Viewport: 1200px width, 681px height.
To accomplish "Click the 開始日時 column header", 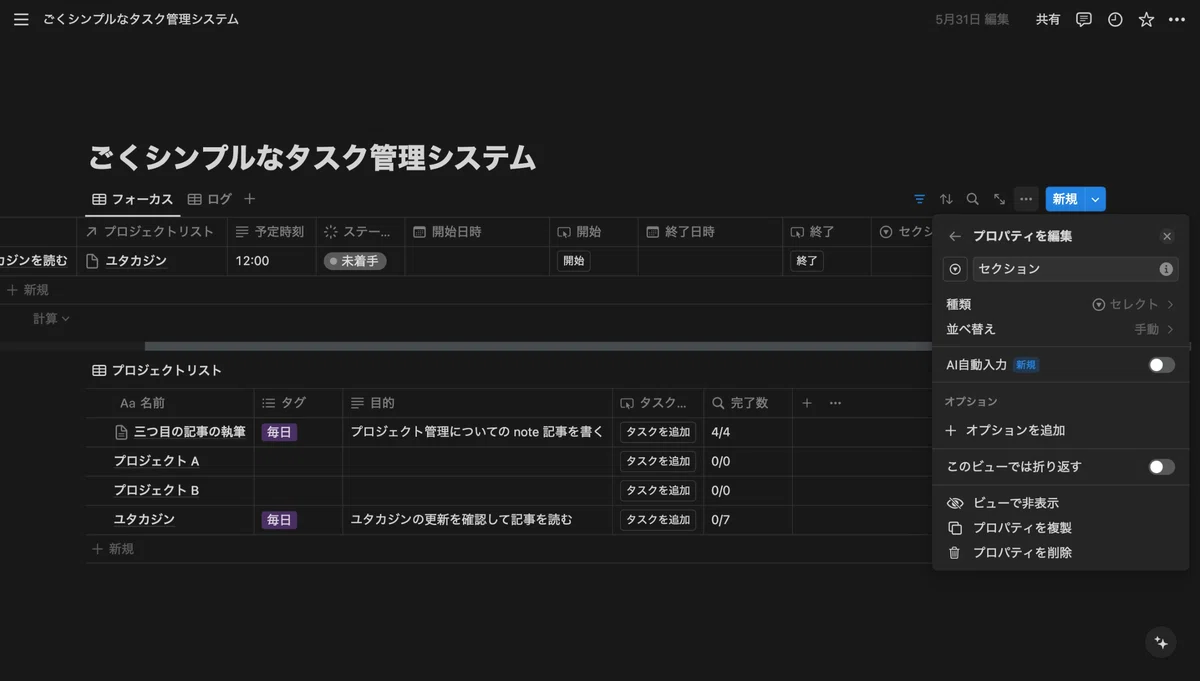I will click(x=477, y=232).
